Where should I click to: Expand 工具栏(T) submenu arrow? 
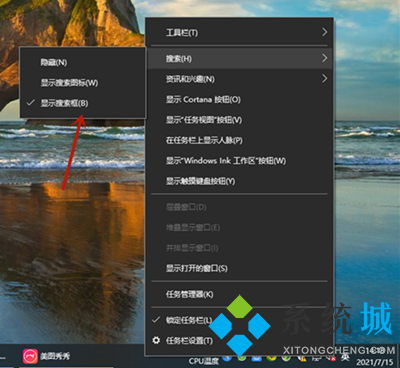point(324,32)
